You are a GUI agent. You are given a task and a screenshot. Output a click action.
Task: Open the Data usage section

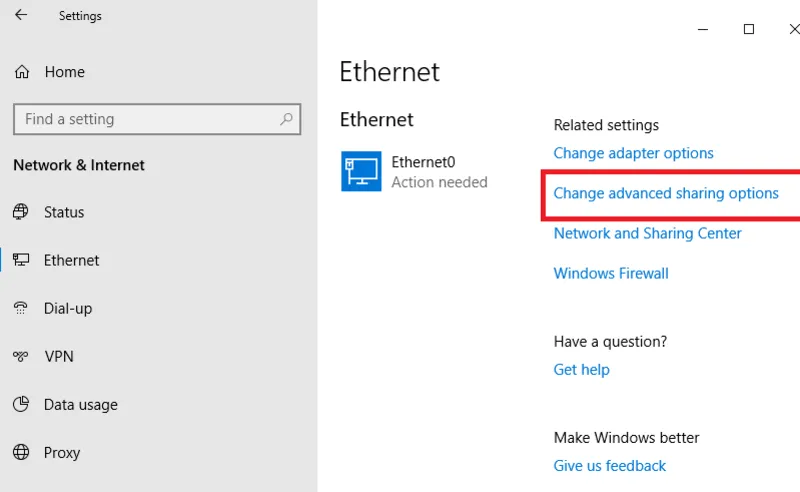[x=81, y=405]
